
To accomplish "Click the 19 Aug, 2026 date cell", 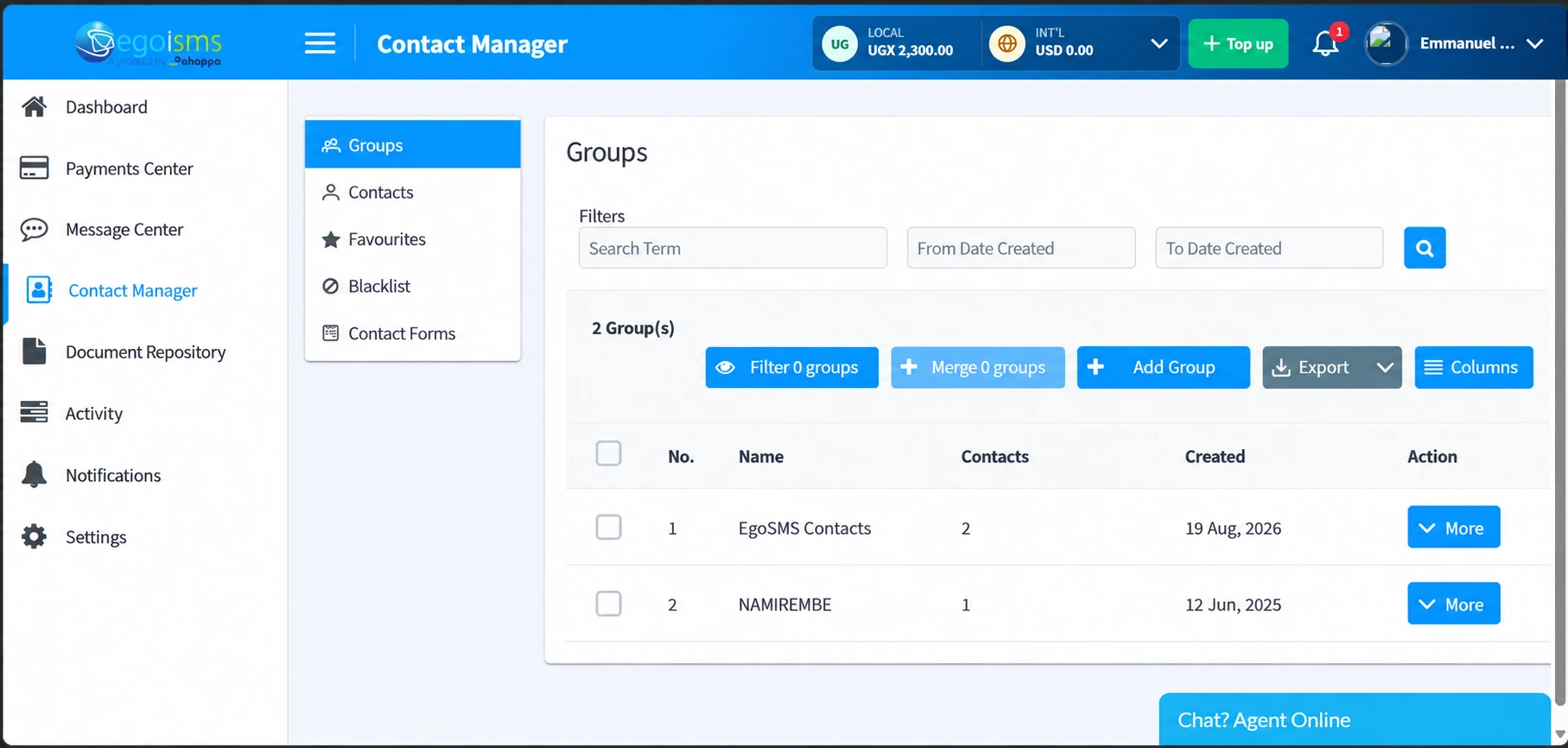I will pos(1233,528).
